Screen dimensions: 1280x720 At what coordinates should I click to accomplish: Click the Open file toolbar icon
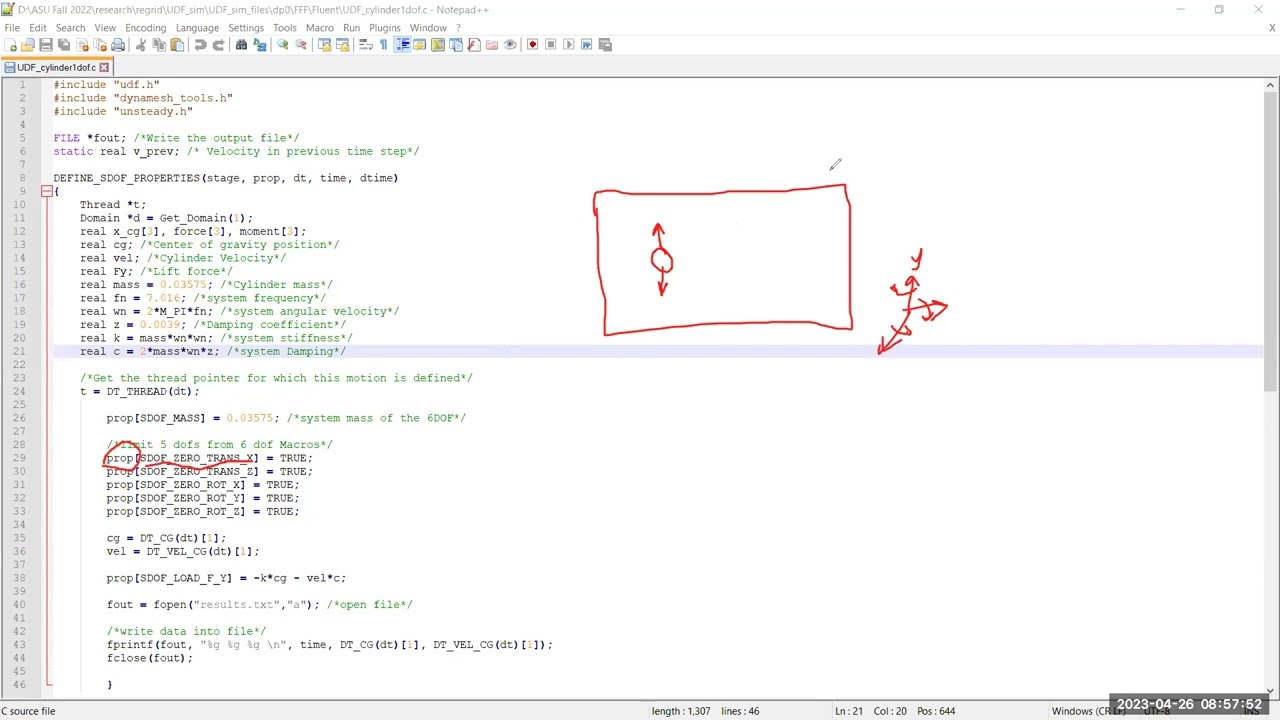[28, 45]
